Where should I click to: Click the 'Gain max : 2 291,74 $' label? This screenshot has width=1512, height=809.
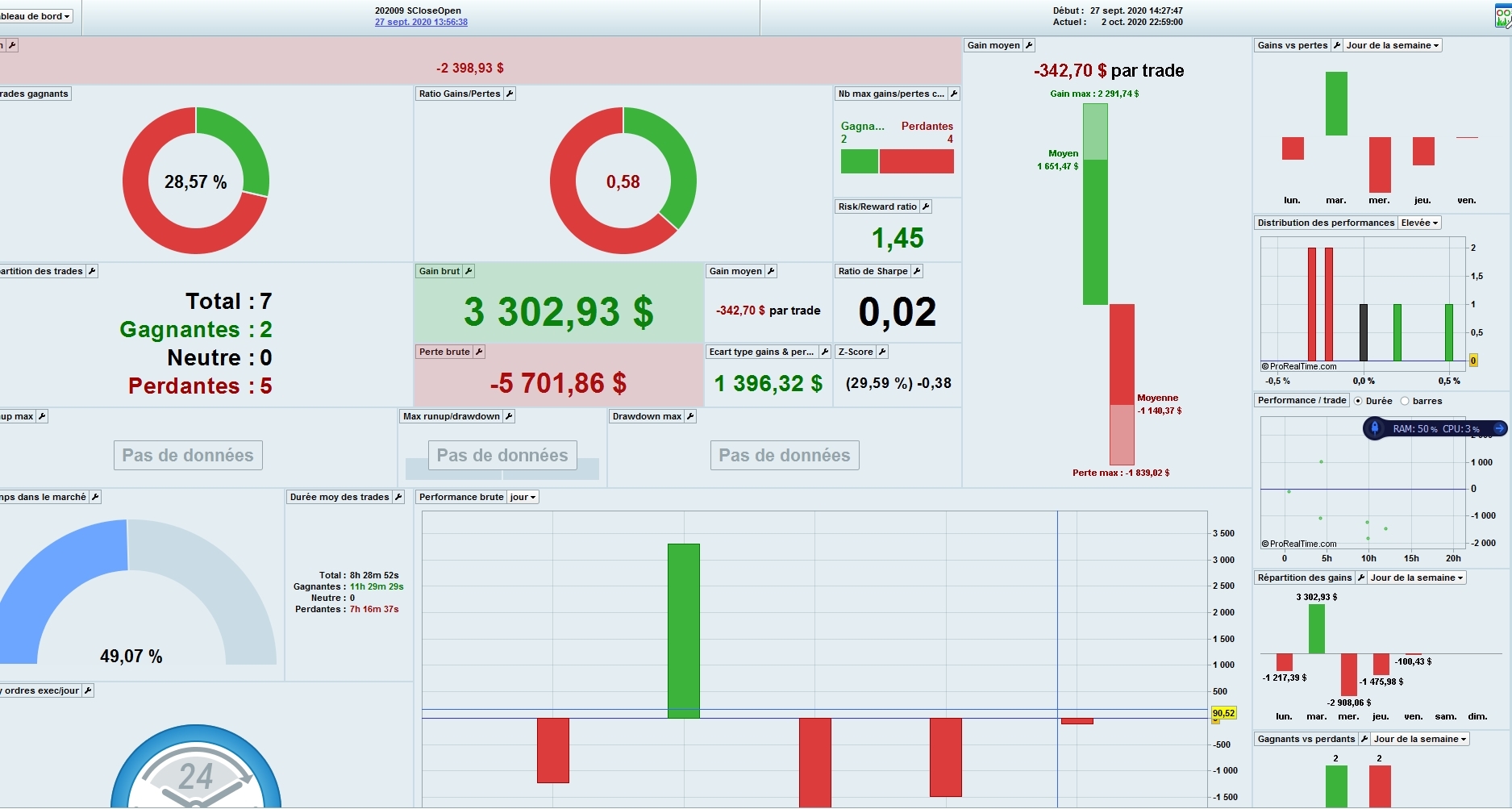pyautogui.click(x=1094, y=94)
